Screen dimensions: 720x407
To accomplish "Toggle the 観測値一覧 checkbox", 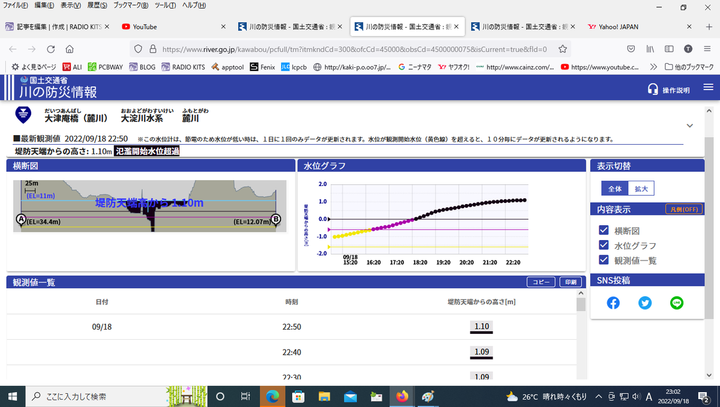I will [x=603, y=260].
